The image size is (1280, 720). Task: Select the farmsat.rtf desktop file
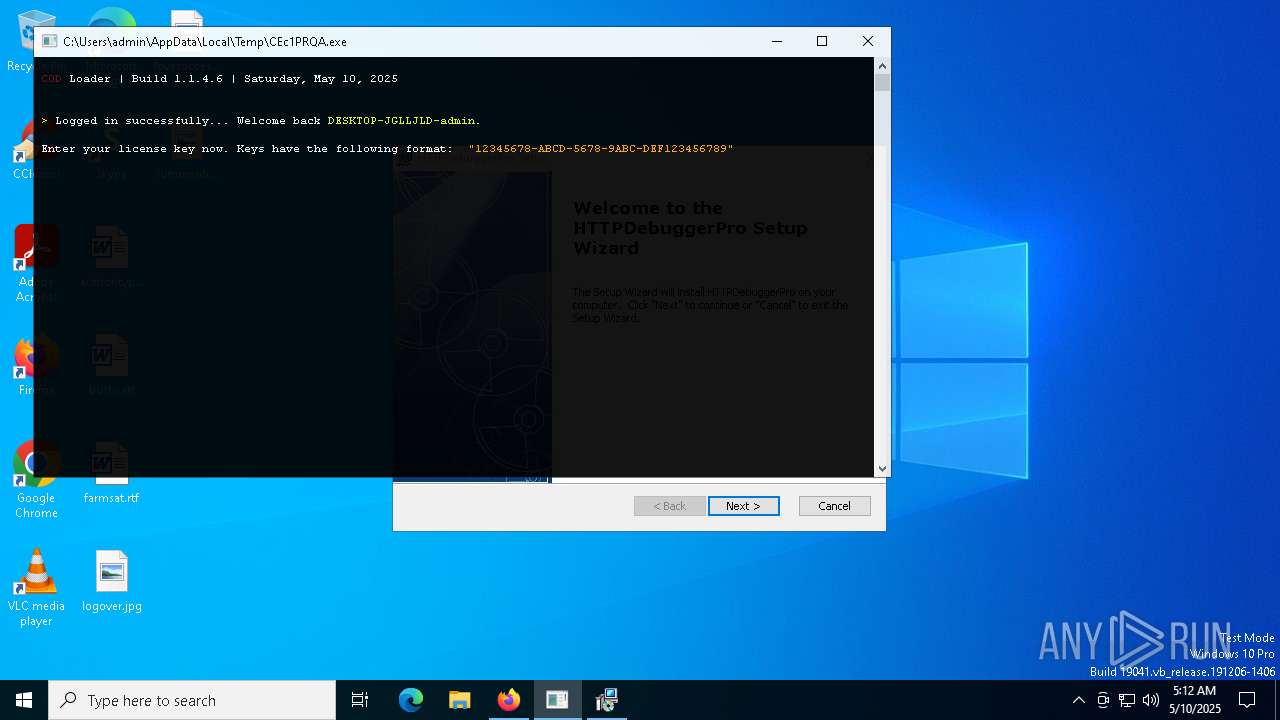(x=111, y=473)
